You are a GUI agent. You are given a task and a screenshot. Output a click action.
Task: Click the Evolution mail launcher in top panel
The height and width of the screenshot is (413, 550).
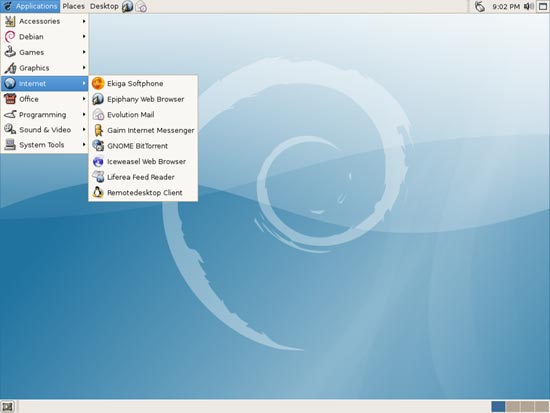(x=141, y=6)
